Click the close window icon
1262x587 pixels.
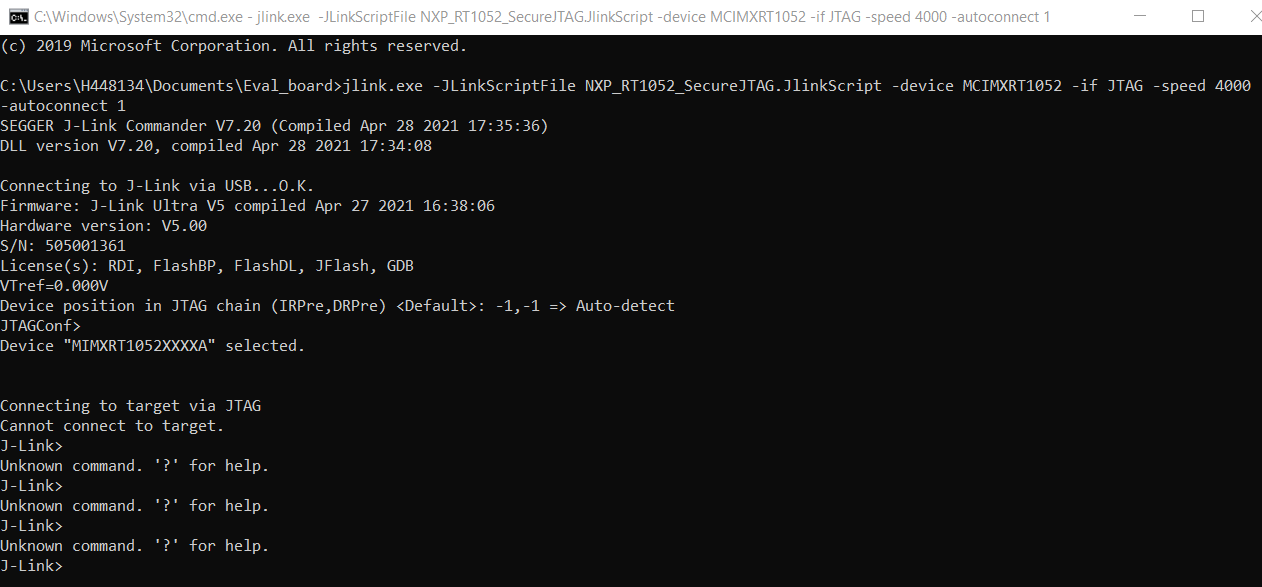click(x=1254, y=16)
